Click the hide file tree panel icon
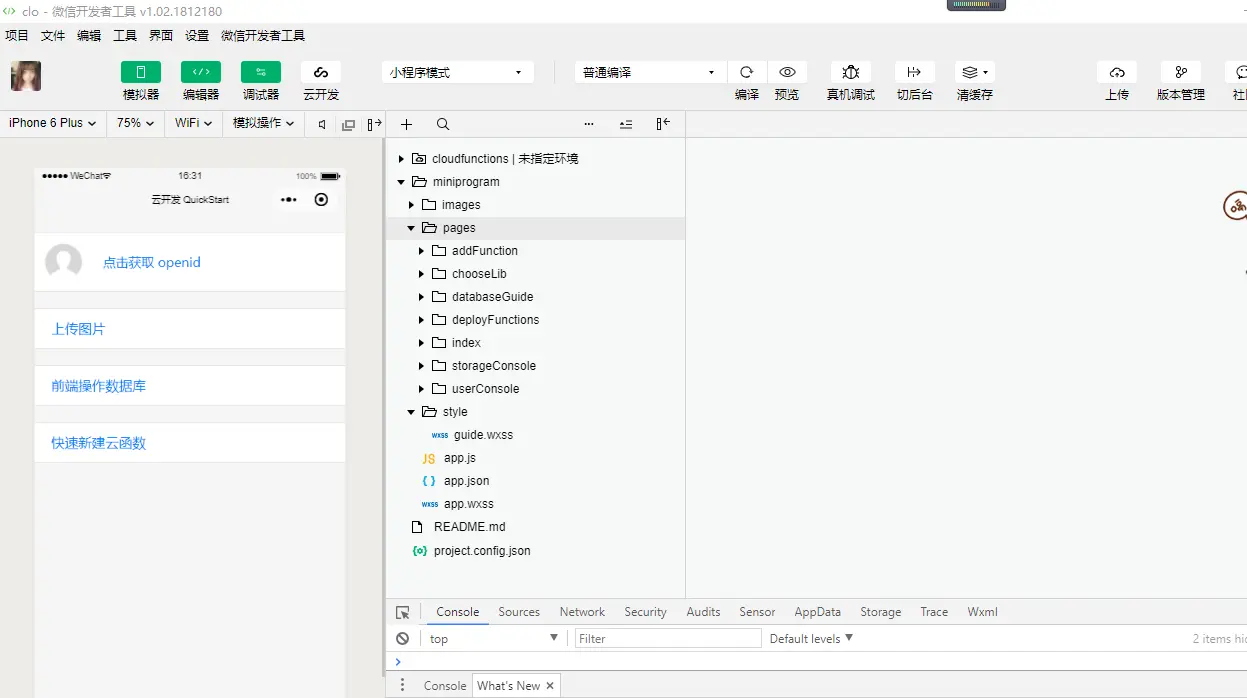 point(663,124)
